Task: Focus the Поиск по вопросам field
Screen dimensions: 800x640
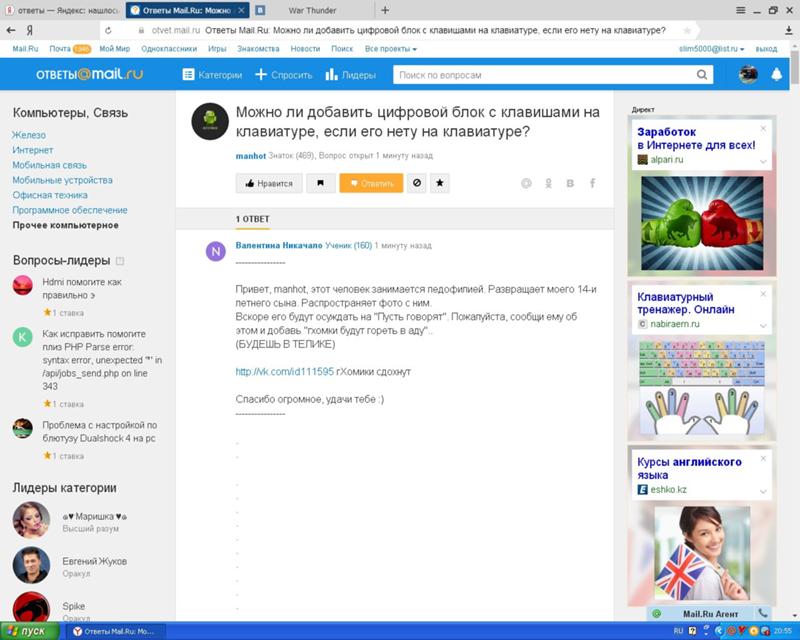Action: (546, 75)
